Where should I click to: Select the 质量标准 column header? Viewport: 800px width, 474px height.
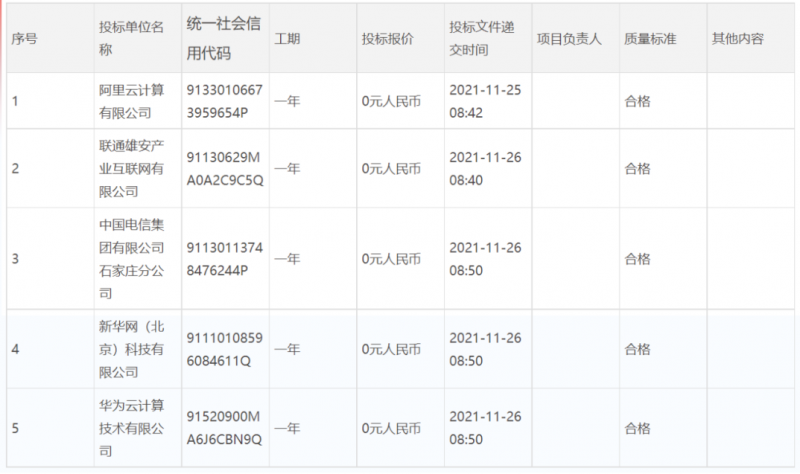tap(650, 39)
